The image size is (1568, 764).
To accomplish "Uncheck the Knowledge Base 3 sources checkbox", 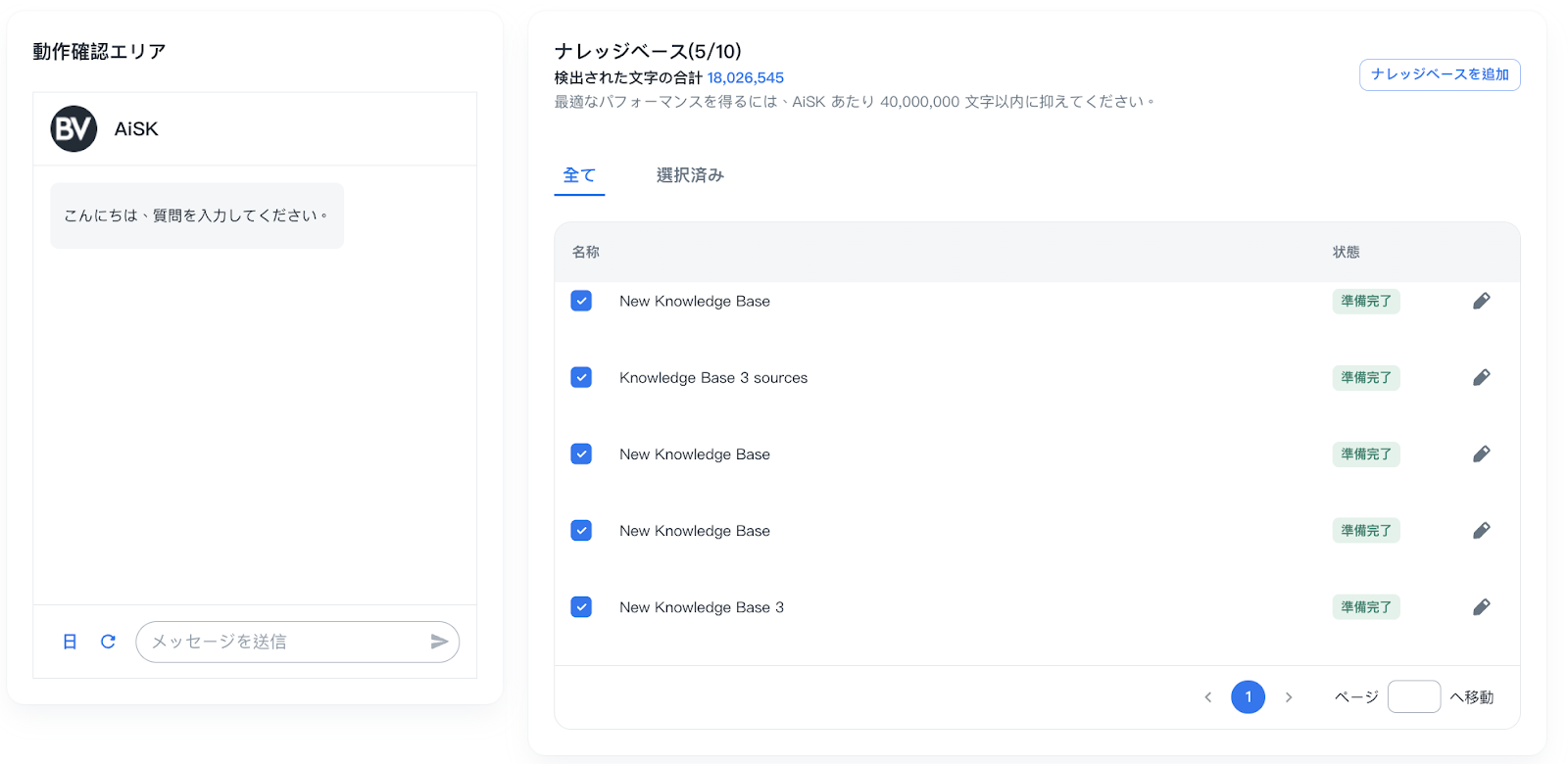I will tap(581, 377).
